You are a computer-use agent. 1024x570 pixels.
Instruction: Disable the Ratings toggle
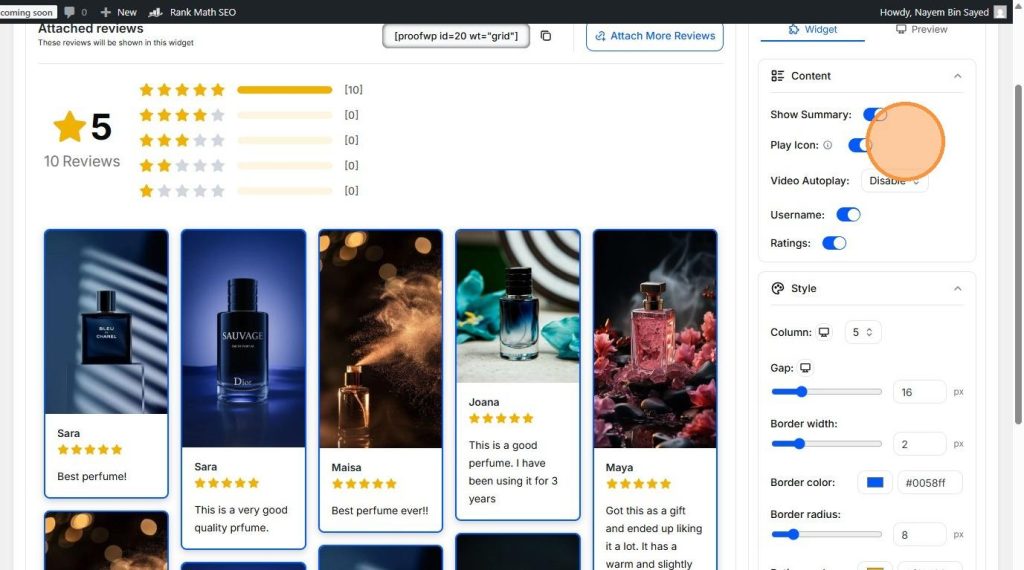coord(834,243)
